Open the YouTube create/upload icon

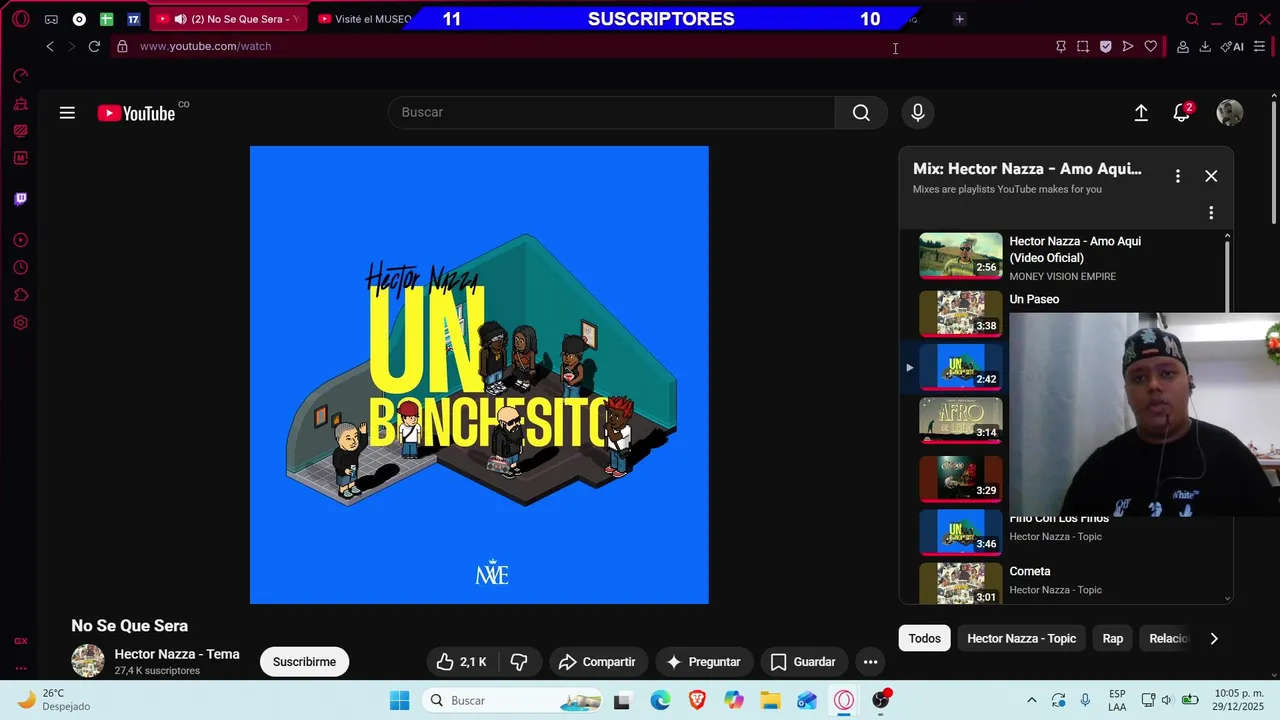(1141, 113)
